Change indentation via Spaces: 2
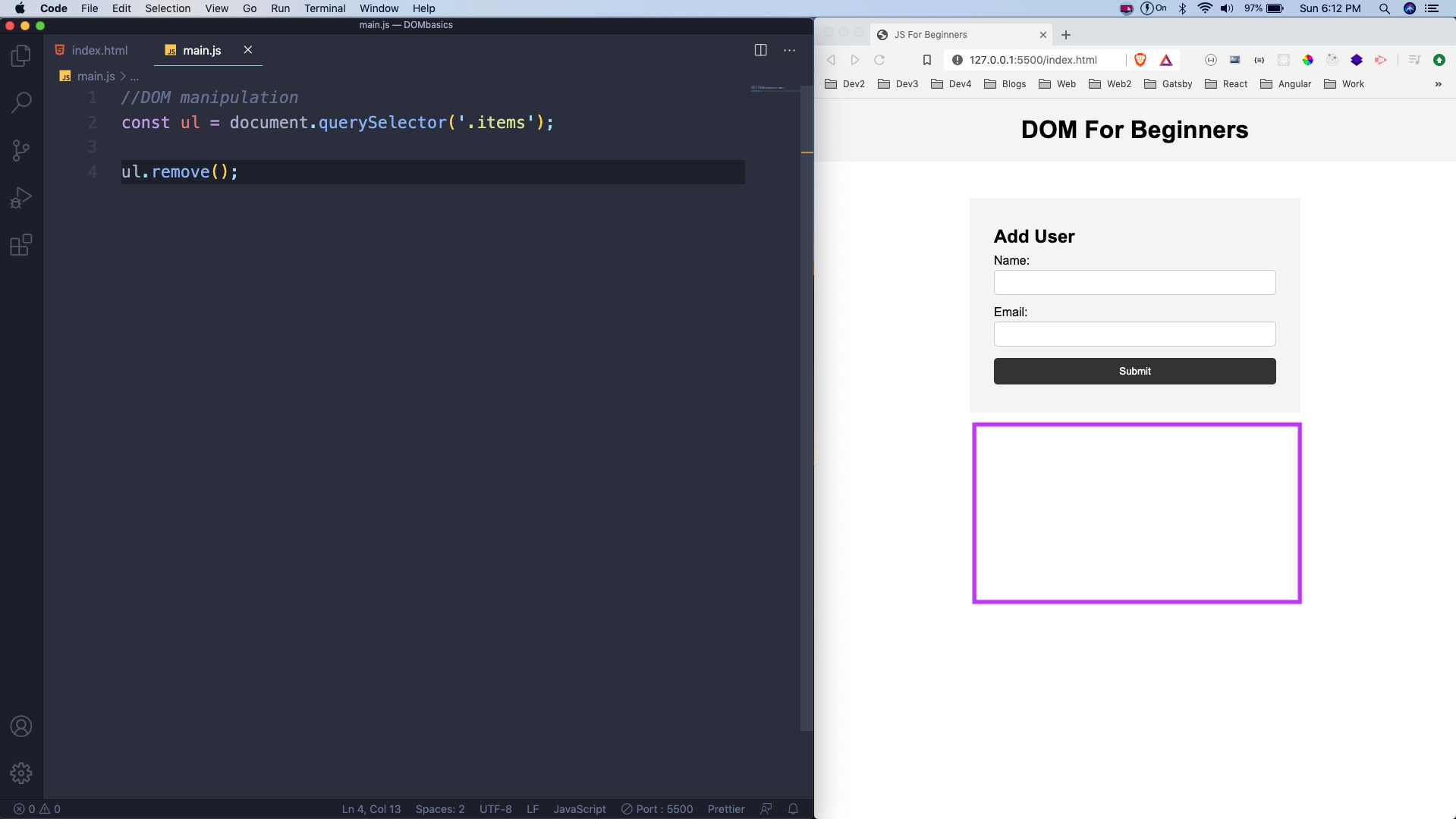Screen dimensions: 1456x819 point(440,809)
